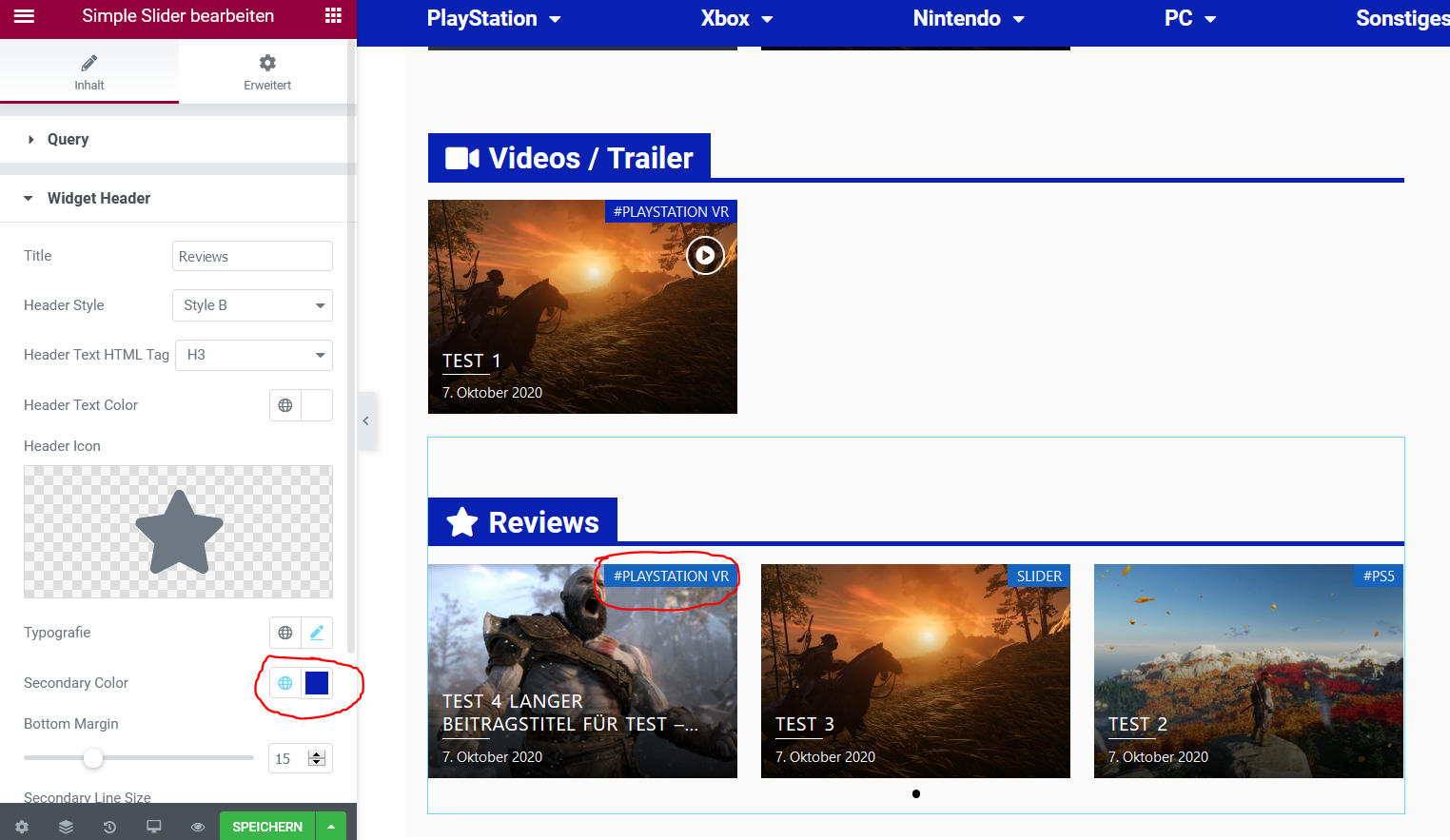Screen dimensions: 1450x840
Task: Increase Bottom Margin with stepper arrows
Action: [x=318, y=754]
